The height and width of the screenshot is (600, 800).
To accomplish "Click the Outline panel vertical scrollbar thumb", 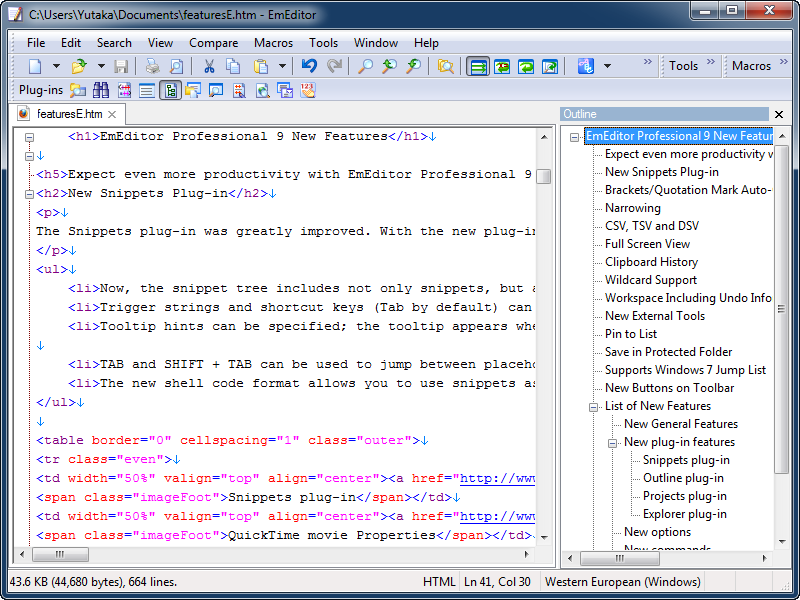I will pos(781,308).
